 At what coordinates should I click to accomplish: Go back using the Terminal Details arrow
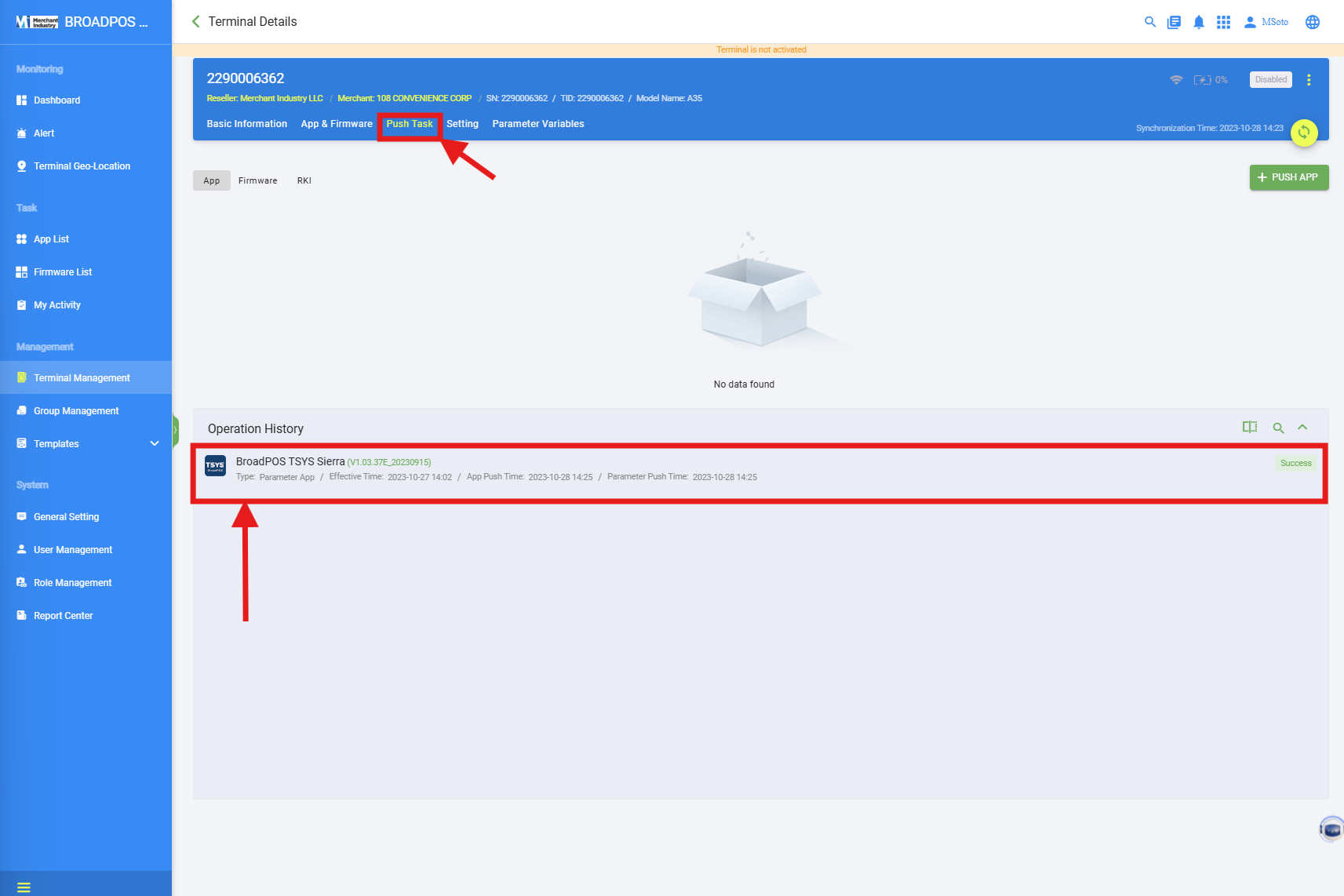pyautogui.click(x=196, y=22)
